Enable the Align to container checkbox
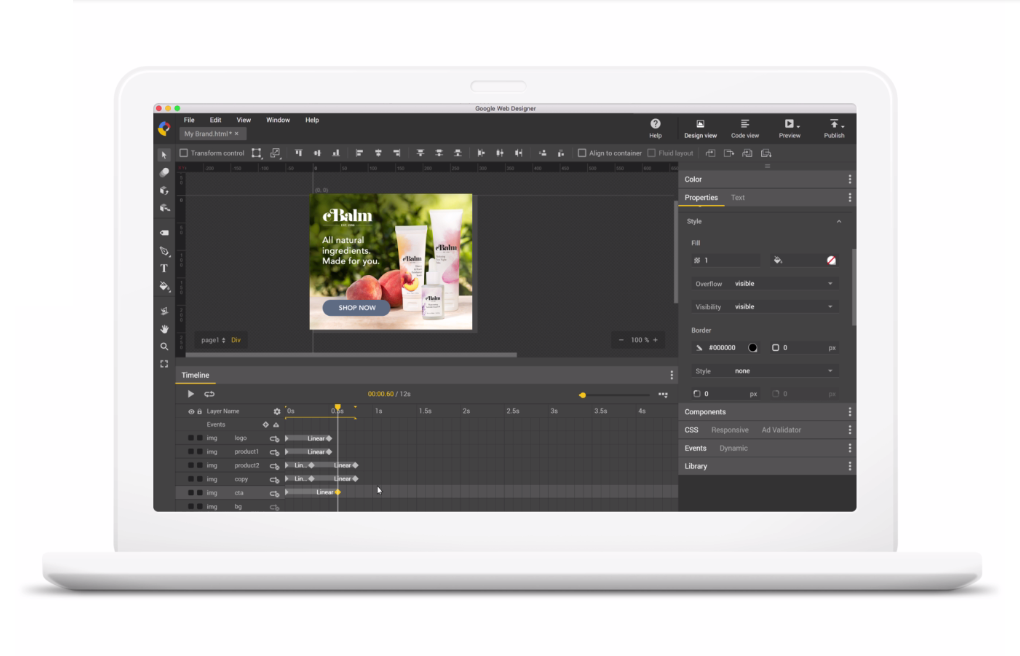1020x656 pixels. [582, 153]
